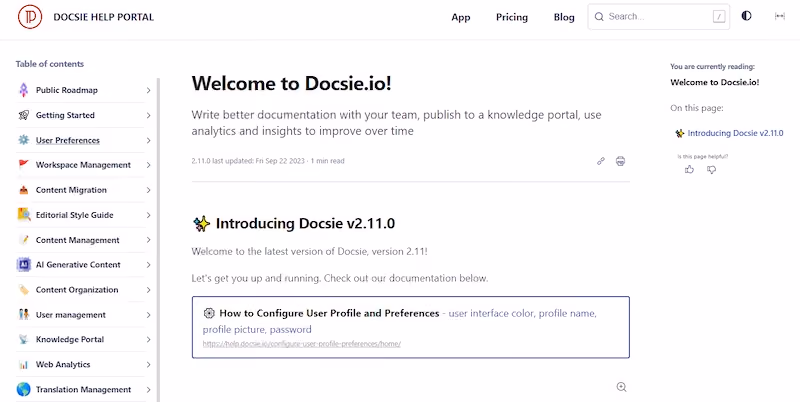The width and height of the screenshot is (800, 402).
Task: Open Editorial Style Guide in contents
Action: tap(74, 215)
